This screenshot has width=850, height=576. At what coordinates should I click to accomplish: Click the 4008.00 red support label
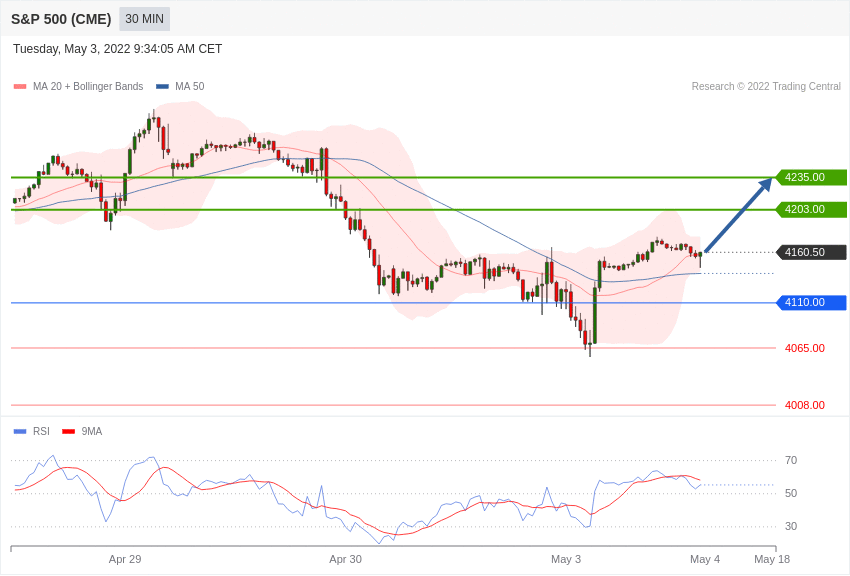click(804, 405)
